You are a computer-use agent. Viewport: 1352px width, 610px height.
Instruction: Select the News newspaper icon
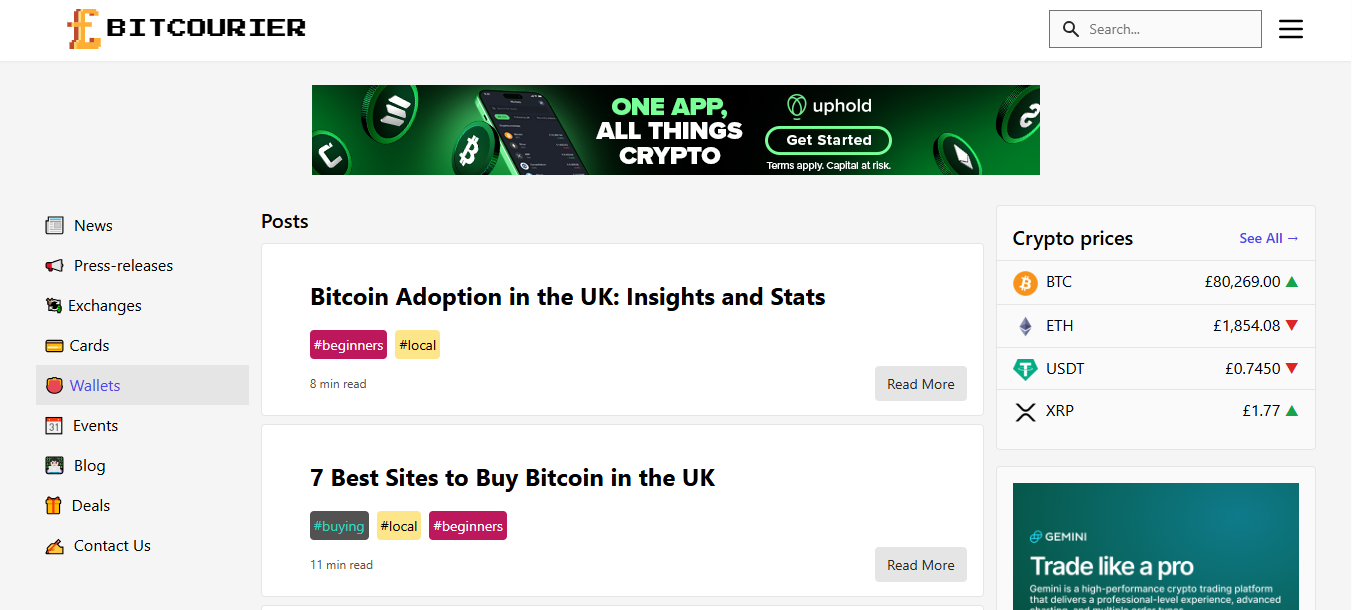54,226
